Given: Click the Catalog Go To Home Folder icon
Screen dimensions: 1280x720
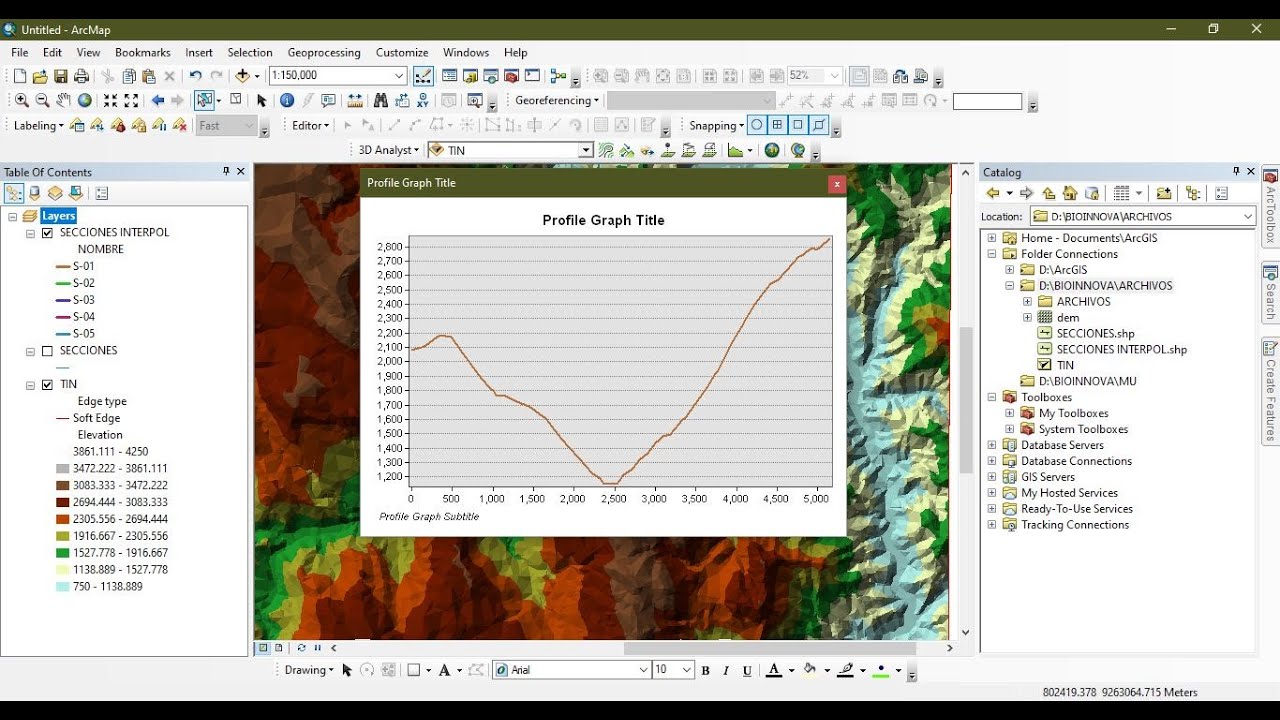Looking at the screenshot, I should (x=1070, y=194).
